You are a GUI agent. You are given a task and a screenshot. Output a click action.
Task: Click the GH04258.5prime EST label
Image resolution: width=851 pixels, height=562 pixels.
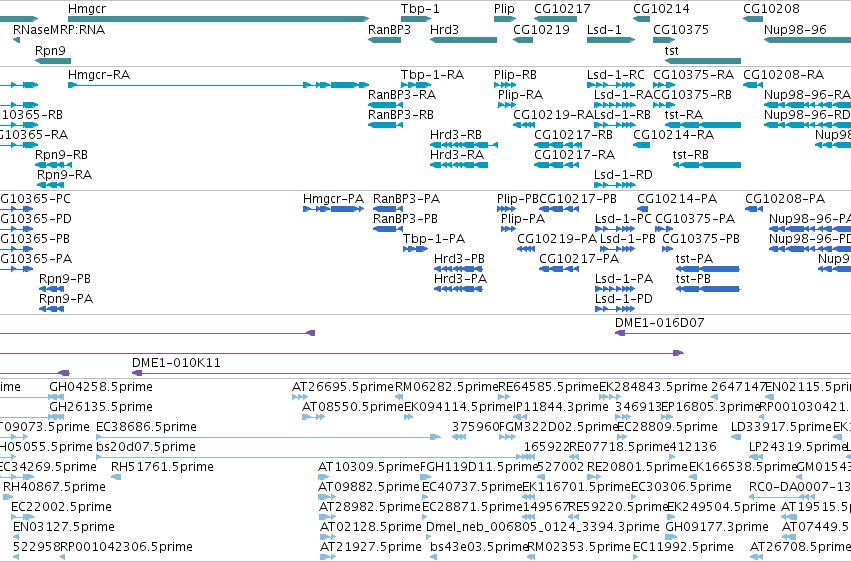tap(100, 387)
